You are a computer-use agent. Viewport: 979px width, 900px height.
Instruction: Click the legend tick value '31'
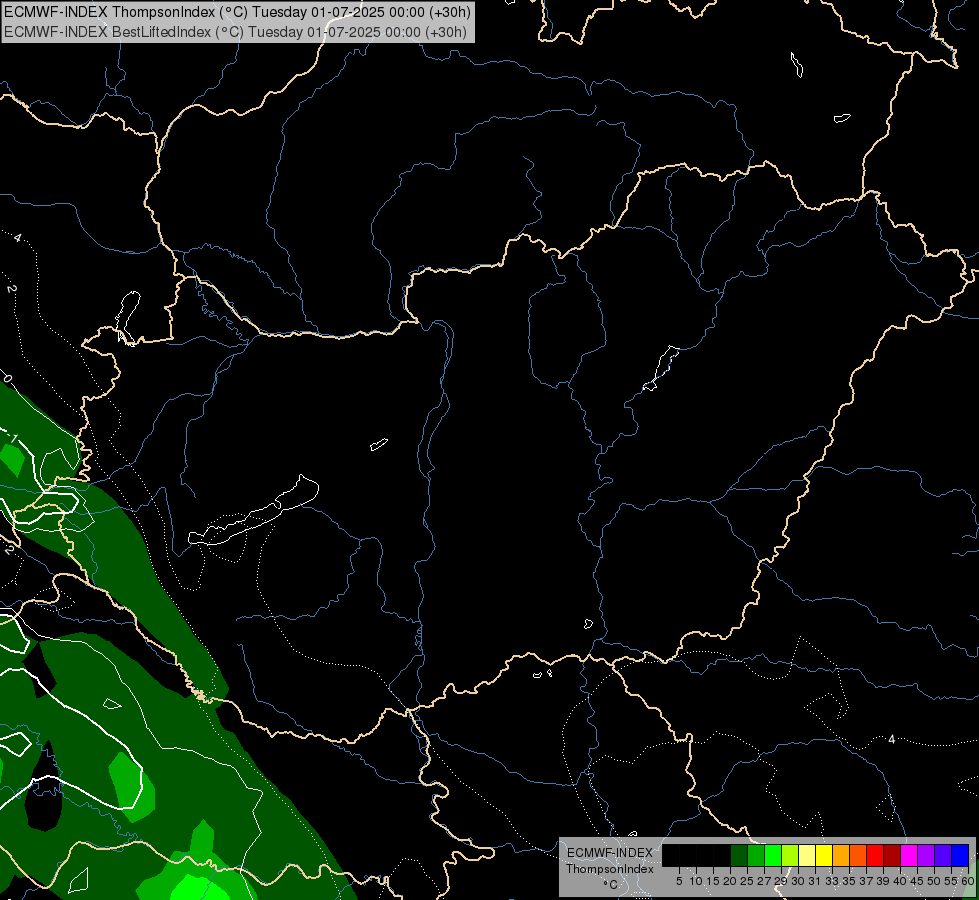tap(815, 881)
